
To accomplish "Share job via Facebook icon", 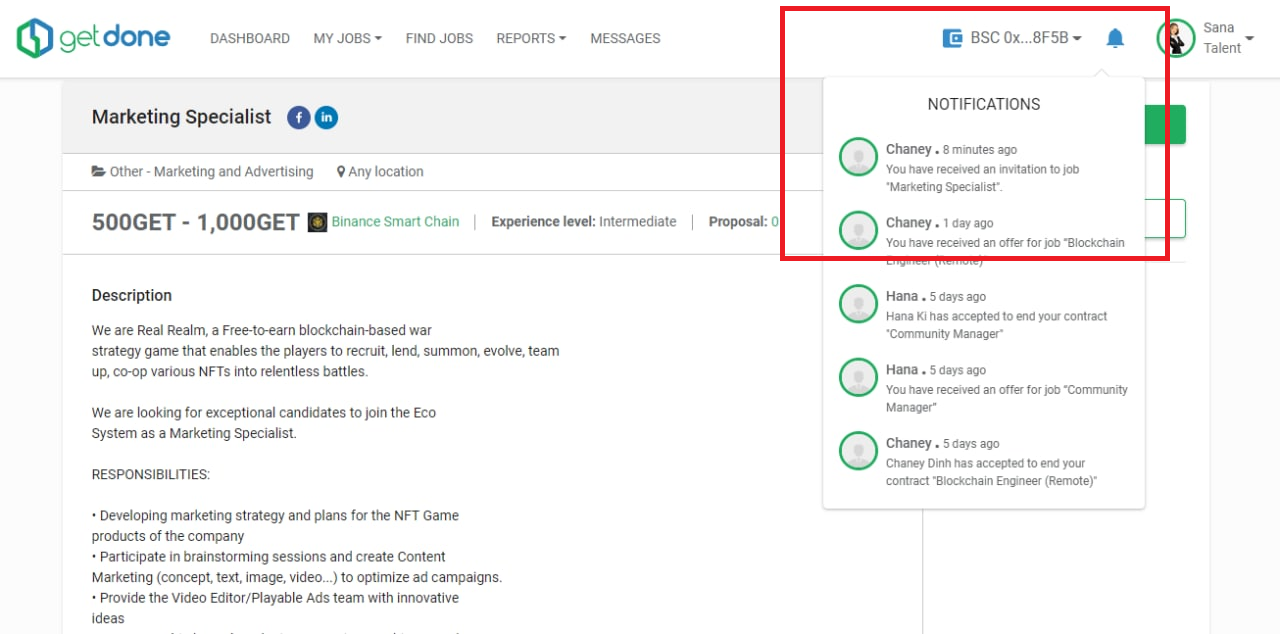I will point(298,117).
